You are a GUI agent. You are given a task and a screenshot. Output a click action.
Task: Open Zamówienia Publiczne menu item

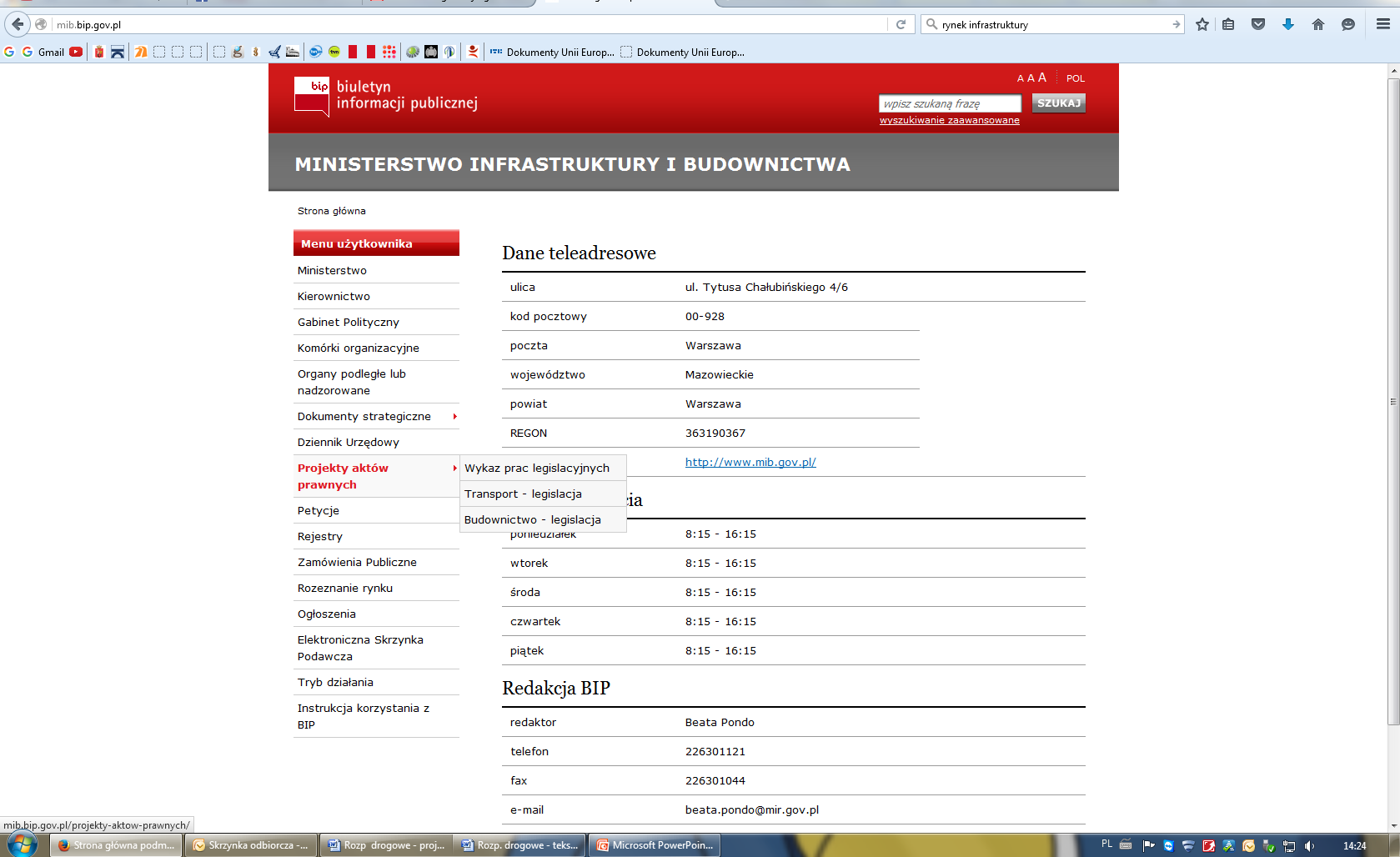[x=376, y=562]
